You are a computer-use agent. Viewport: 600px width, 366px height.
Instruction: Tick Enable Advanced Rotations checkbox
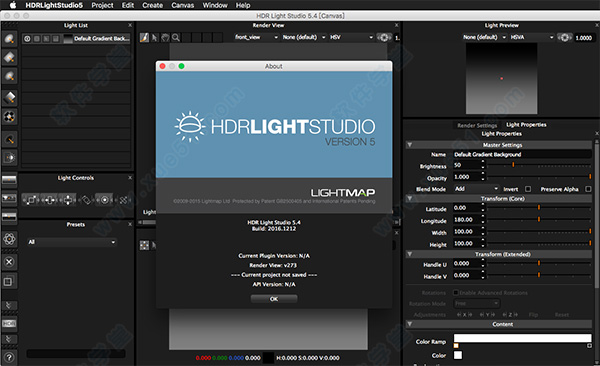[x=456, y=293]
